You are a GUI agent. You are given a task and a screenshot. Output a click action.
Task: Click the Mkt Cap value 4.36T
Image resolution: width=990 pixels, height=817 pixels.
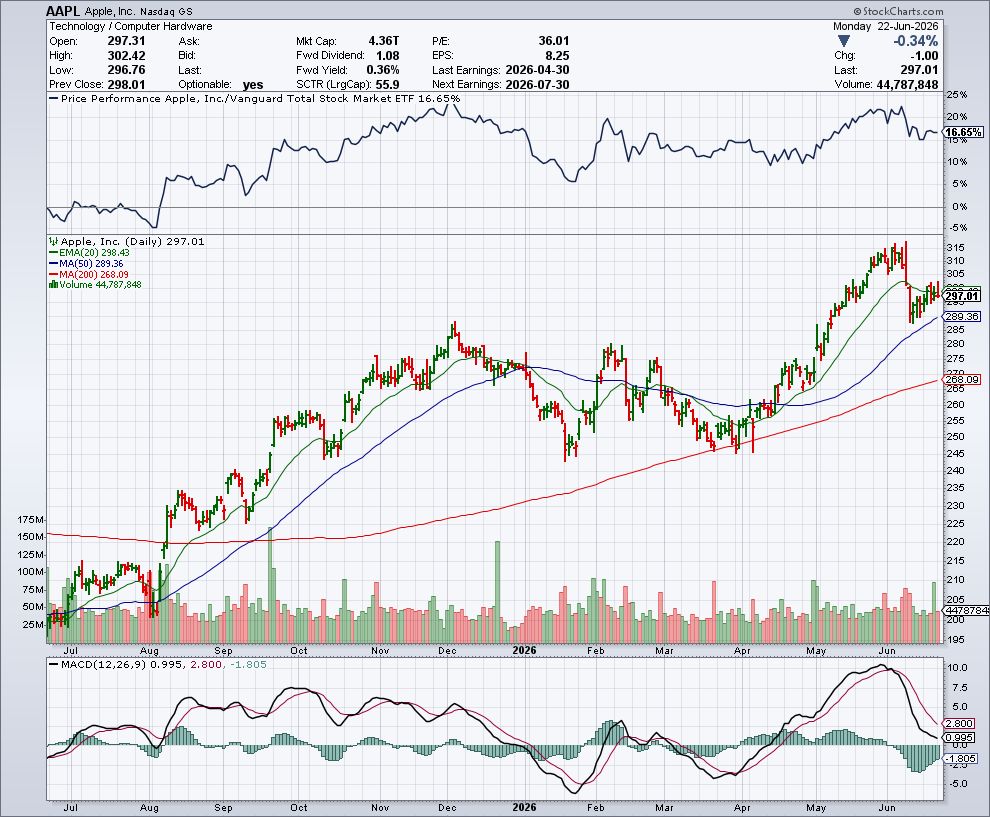click(384, 41)
